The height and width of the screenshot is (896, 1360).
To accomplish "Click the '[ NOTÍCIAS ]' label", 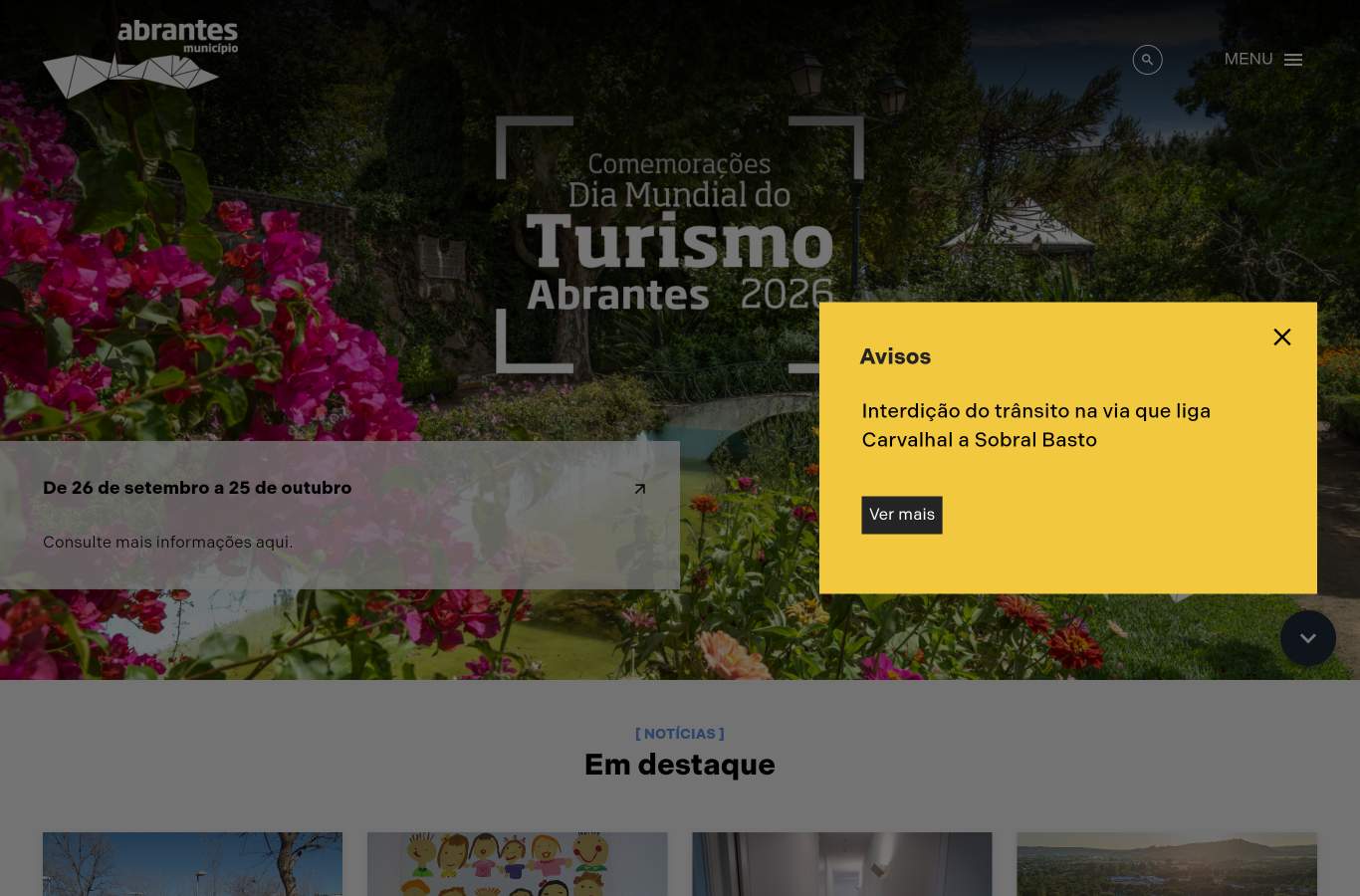I will pos(680,734).
